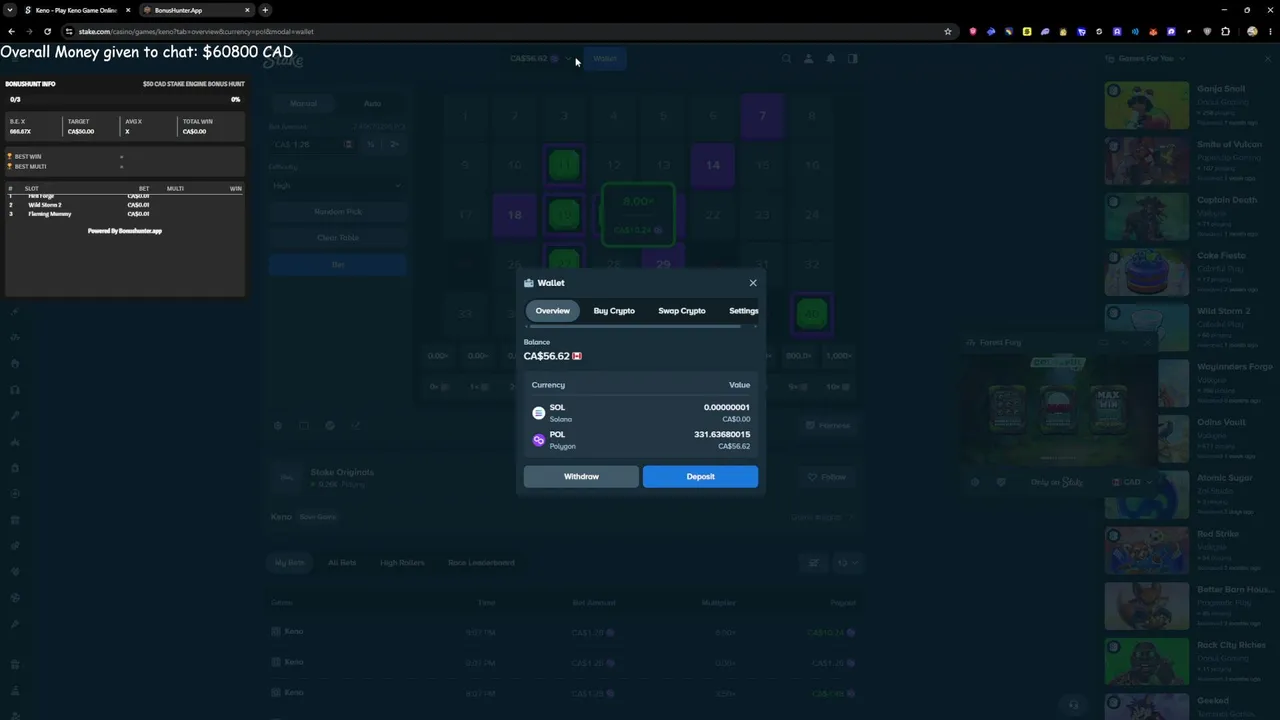1280x720 pixels.
Task: Switch to the Overview wallet tab
Action: click(552, 311)
